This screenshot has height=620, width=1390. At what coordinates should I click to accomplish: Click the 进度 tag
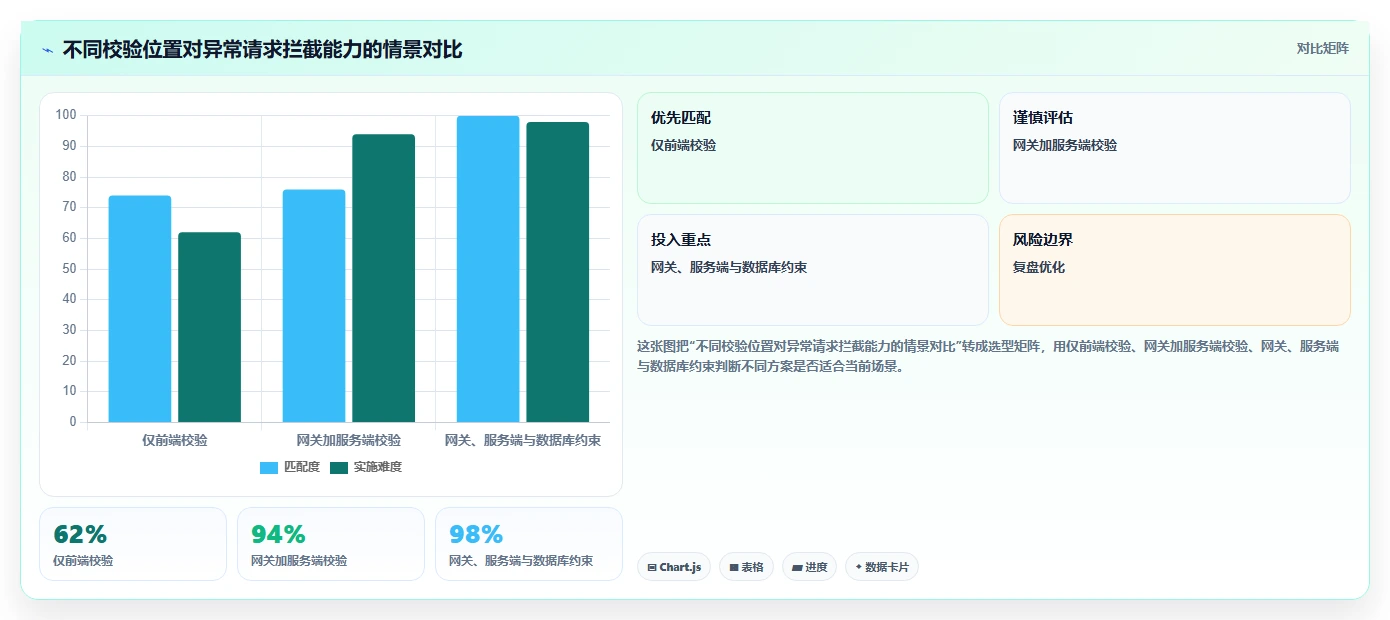tap(809, 567)
